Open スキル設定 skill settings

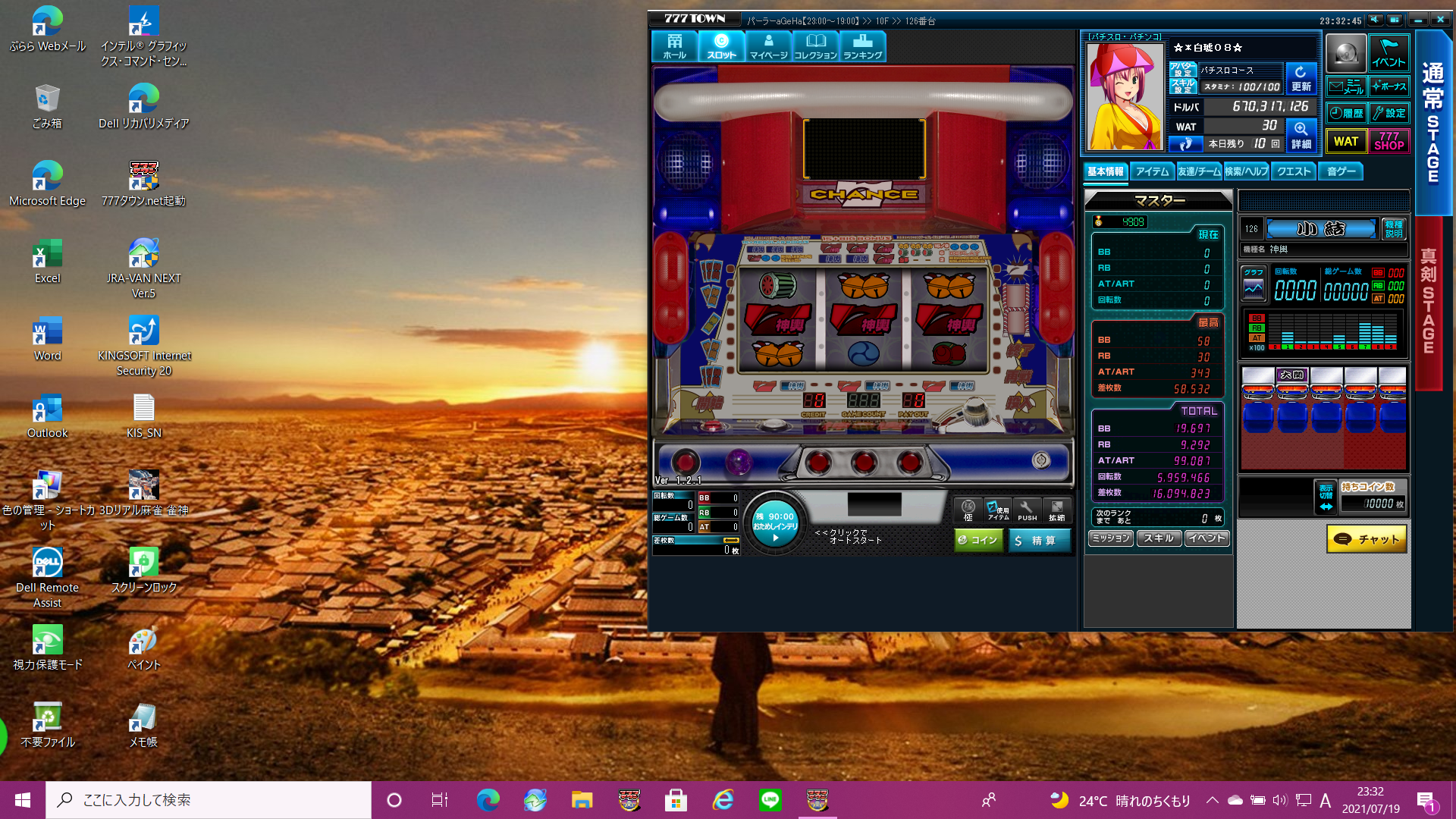tap(1182, 86)
